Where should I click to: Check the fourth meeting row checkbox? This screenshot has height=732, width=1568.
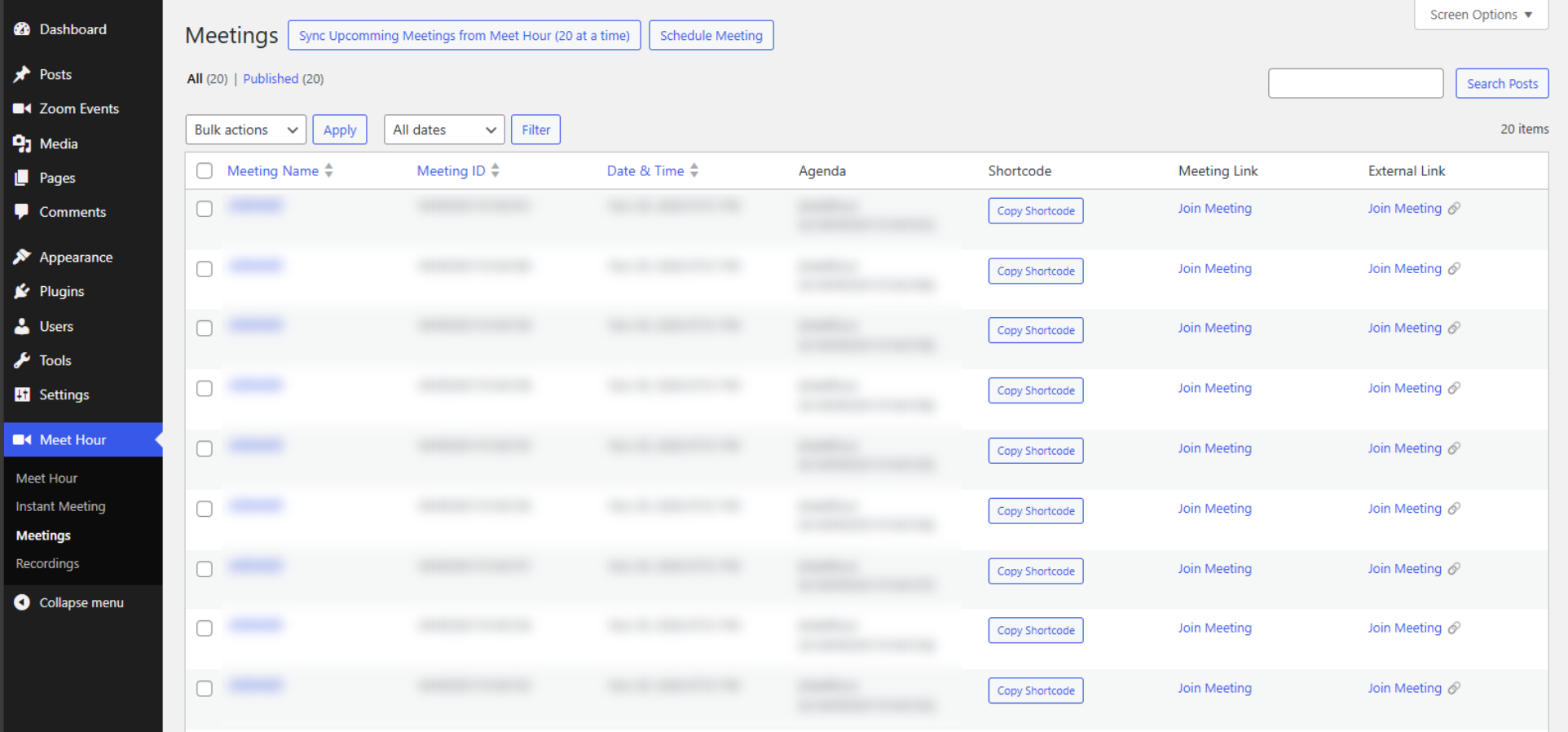(x=205, y=389)
